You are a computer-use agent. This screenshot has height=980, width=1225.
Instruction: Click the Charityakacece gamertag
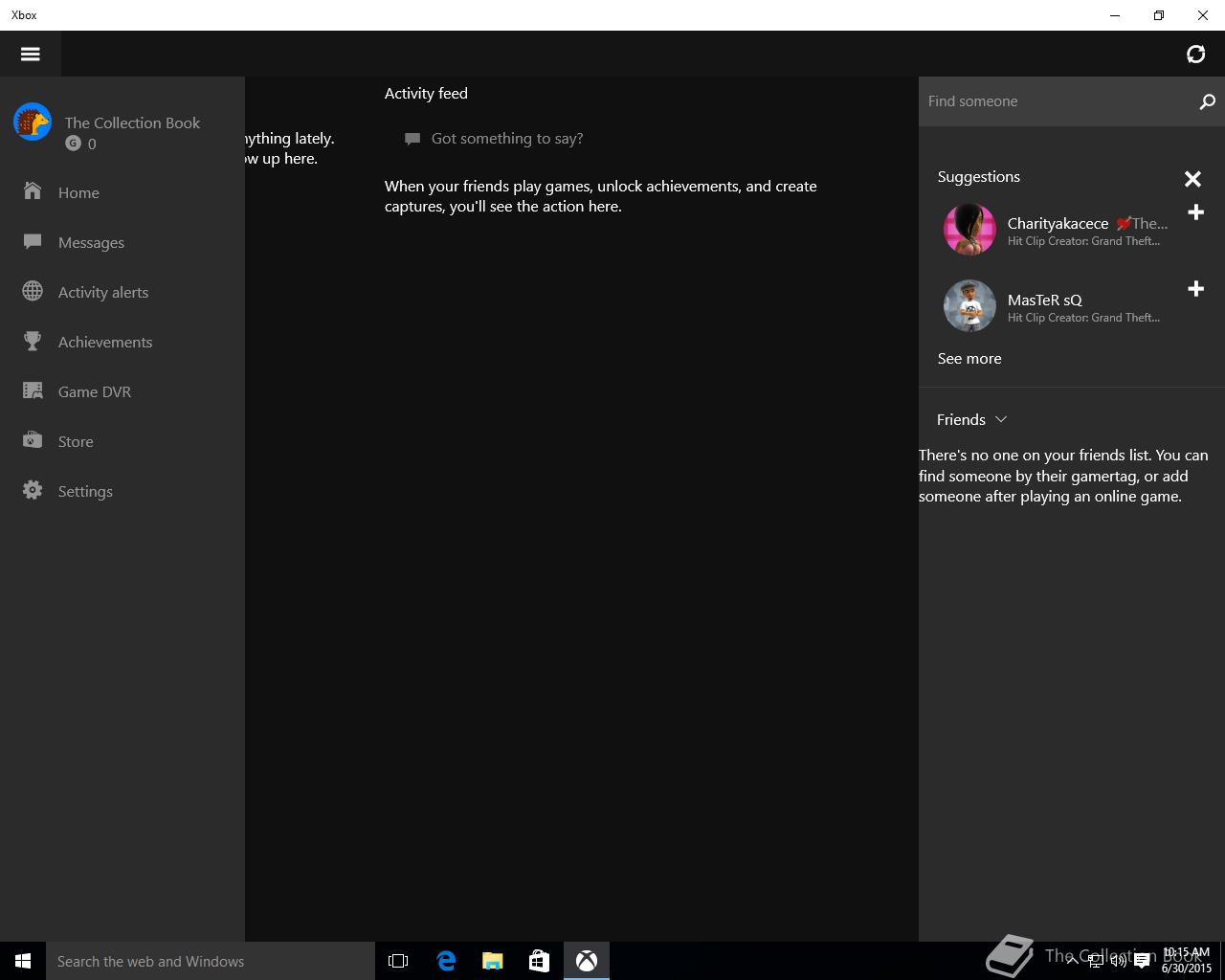1058,224
